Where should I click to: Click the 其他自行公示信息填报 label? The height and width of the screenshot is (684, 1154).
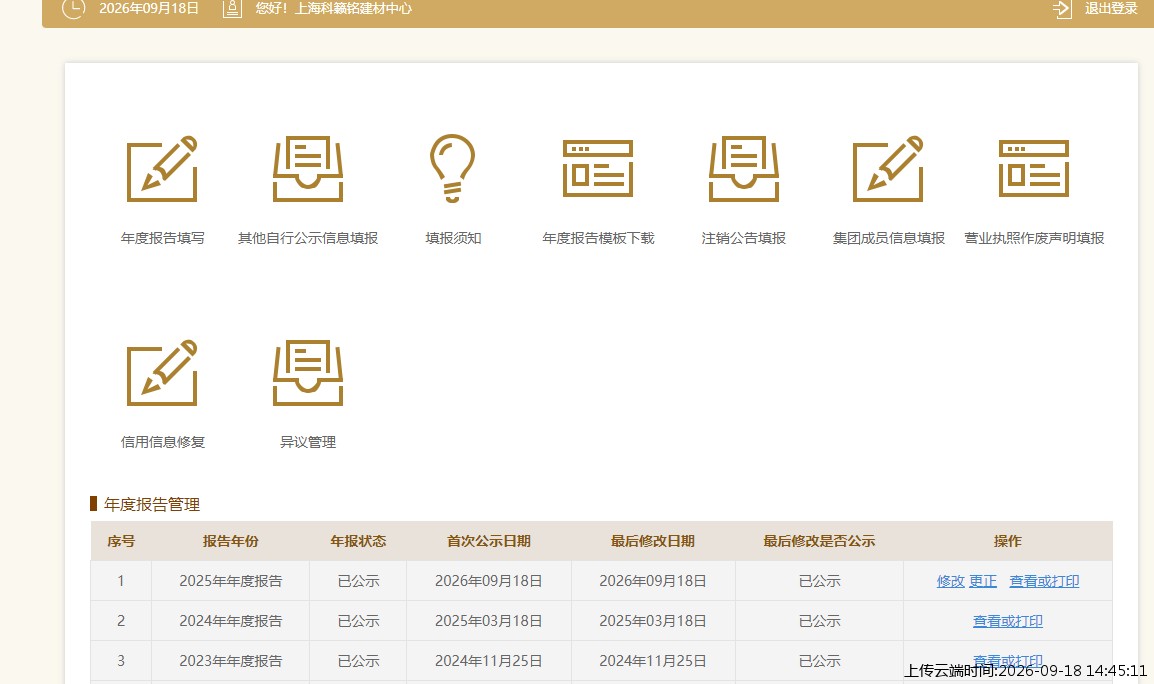(x=308, y=239)
